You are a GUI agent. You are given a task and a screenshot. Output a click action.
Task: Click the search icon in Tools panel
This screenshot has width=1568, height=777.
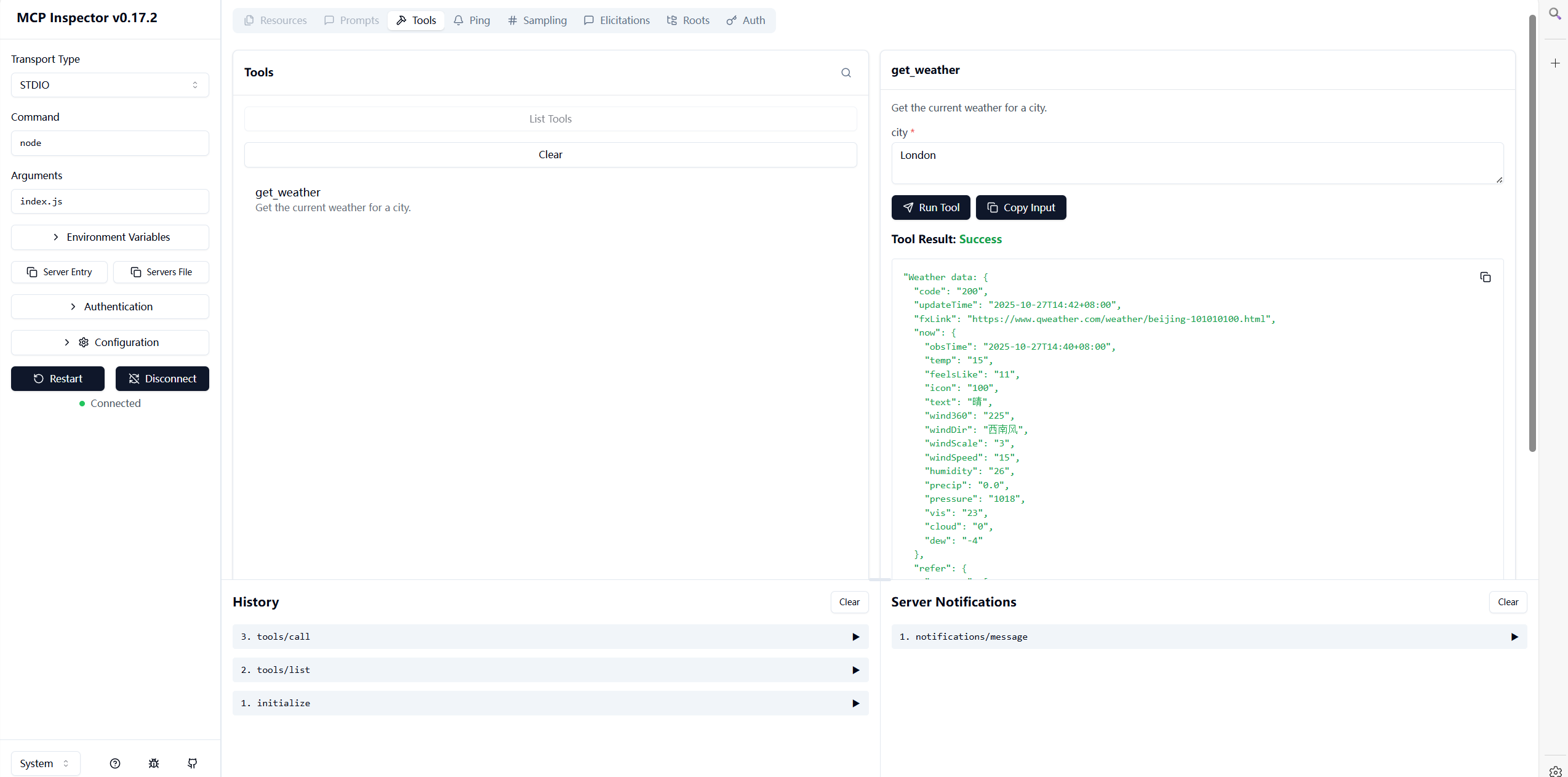[x=846, y=73]
